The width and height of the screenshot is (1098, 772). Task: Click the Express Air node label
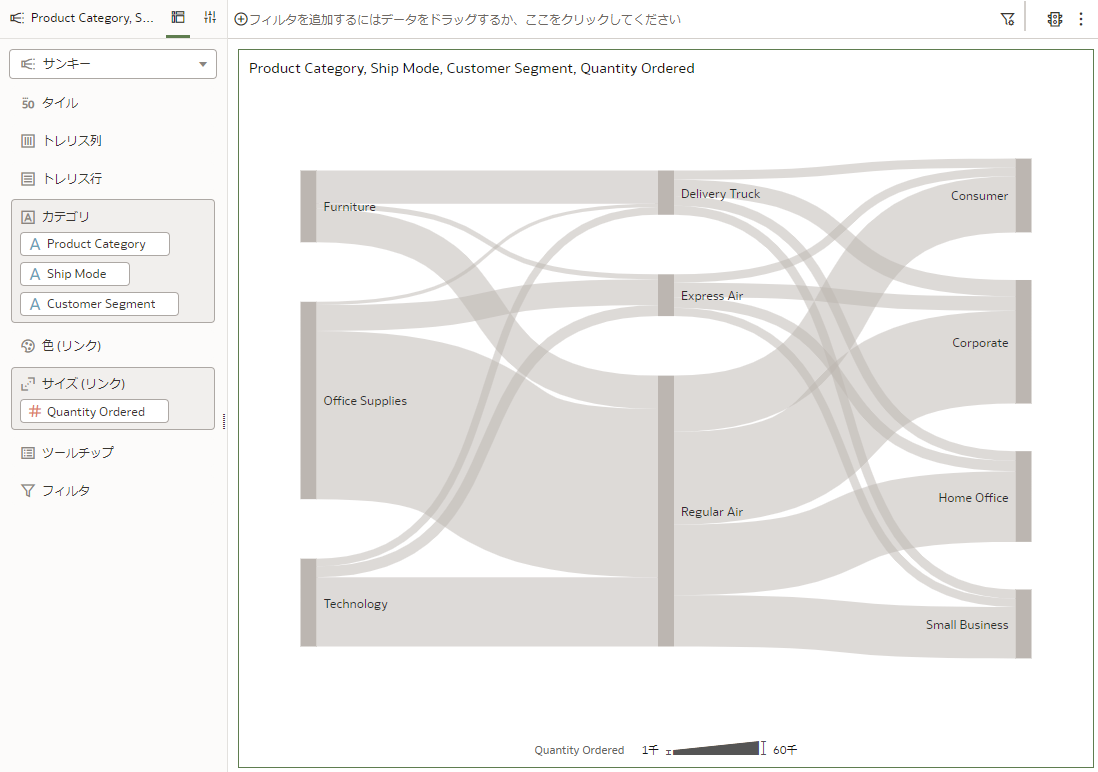point(711,296)
